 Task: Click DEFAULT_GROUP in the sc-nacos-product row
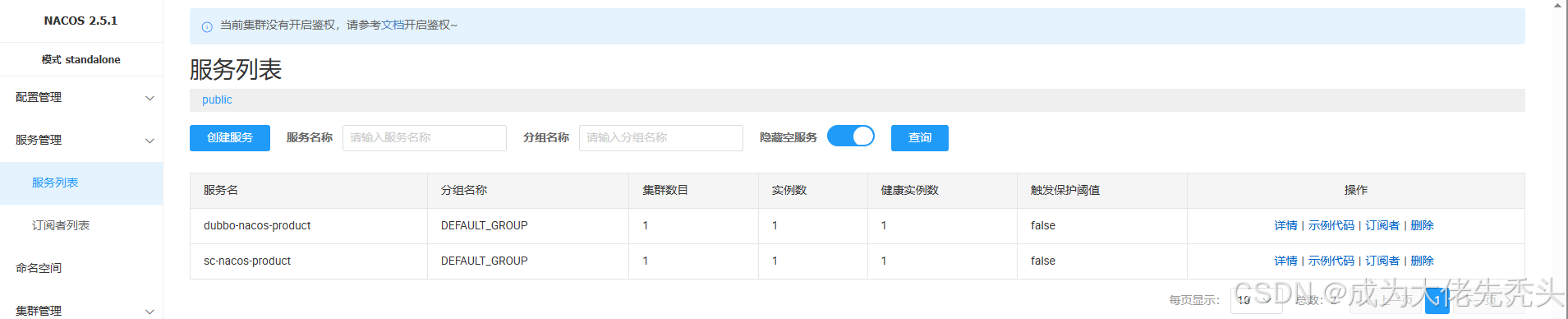484,261
